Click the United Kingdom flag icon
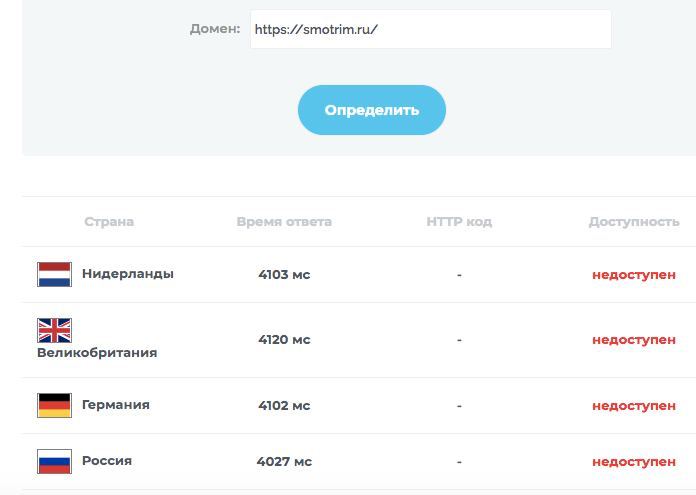 point(54,330)
